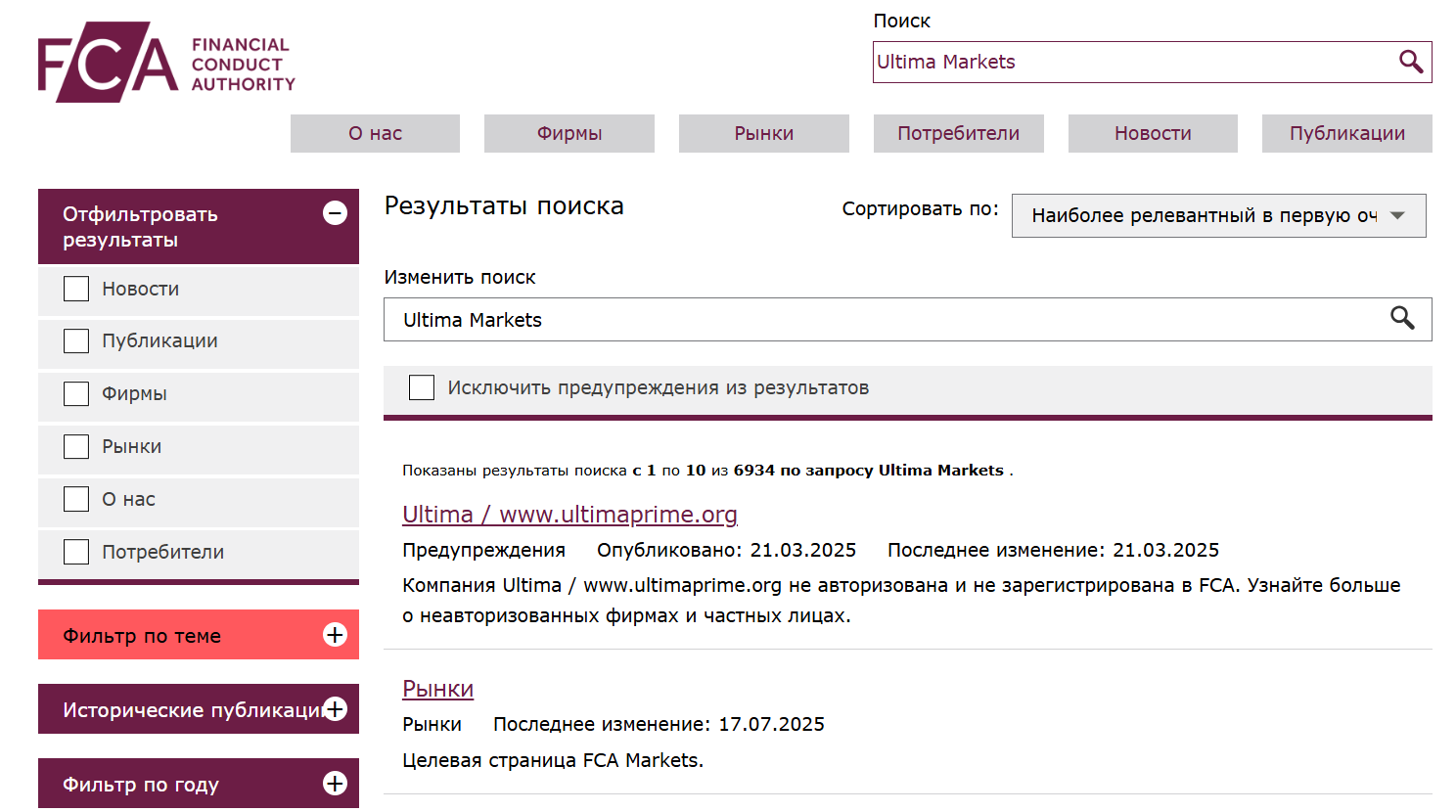This screenshot has width=1456, height=812.
Task: Click inside the «Изменить поиск» input field
Action: 685,319
